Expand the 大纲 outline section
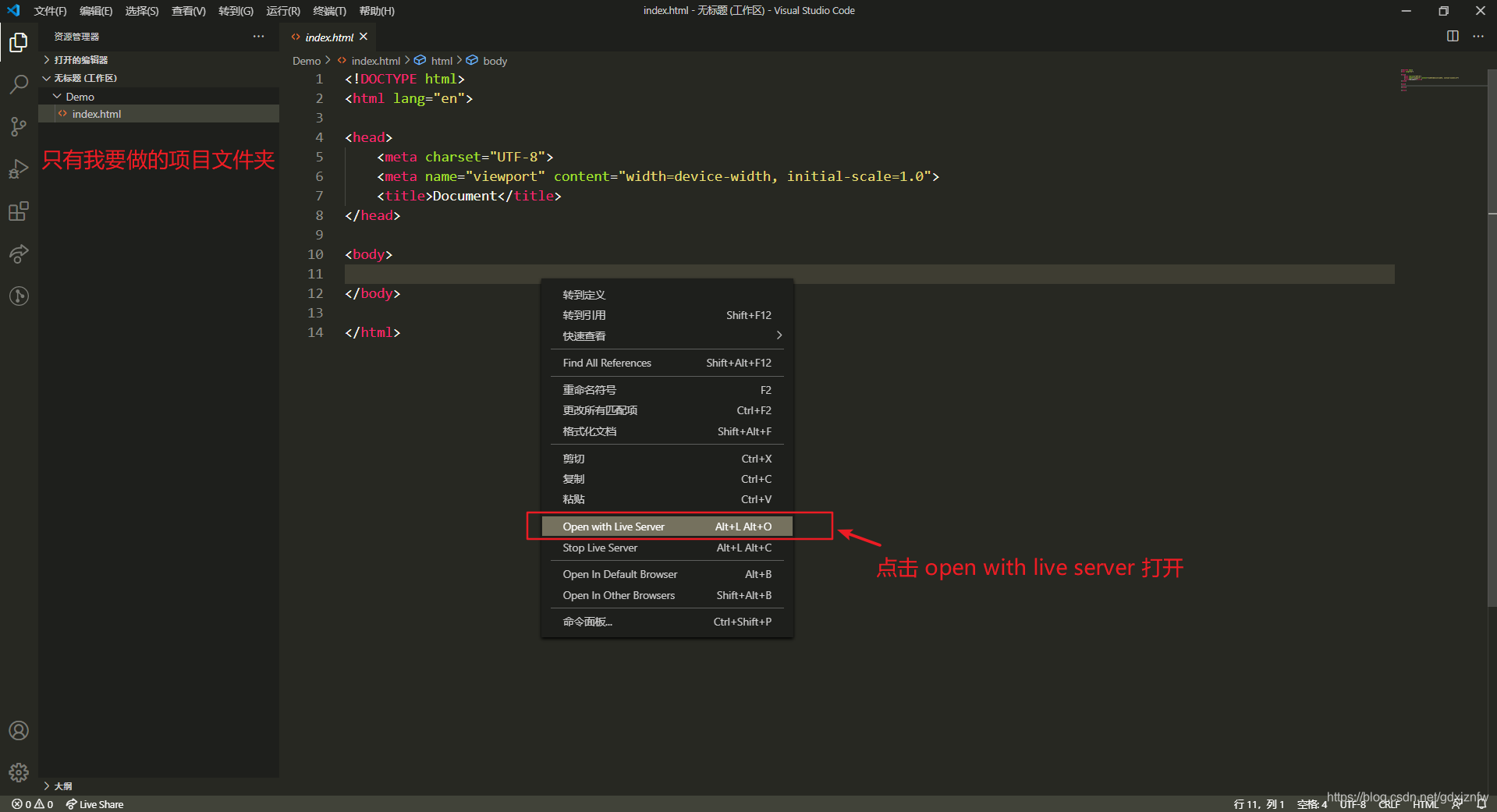Screen dimensions: 1497x812 [159, 786]
